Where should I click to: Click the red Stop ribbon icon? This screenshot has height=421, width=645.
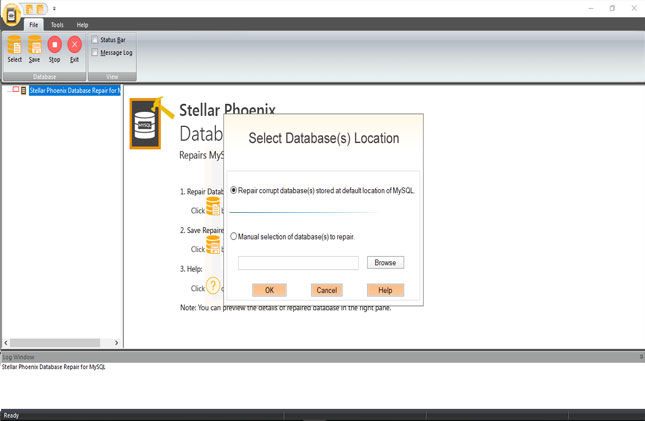54,49
